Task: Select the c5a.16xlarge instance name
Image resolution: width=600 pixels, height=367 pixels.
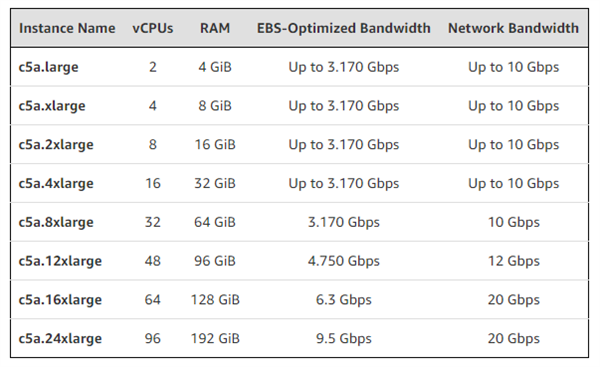Action: click(60, 300)
